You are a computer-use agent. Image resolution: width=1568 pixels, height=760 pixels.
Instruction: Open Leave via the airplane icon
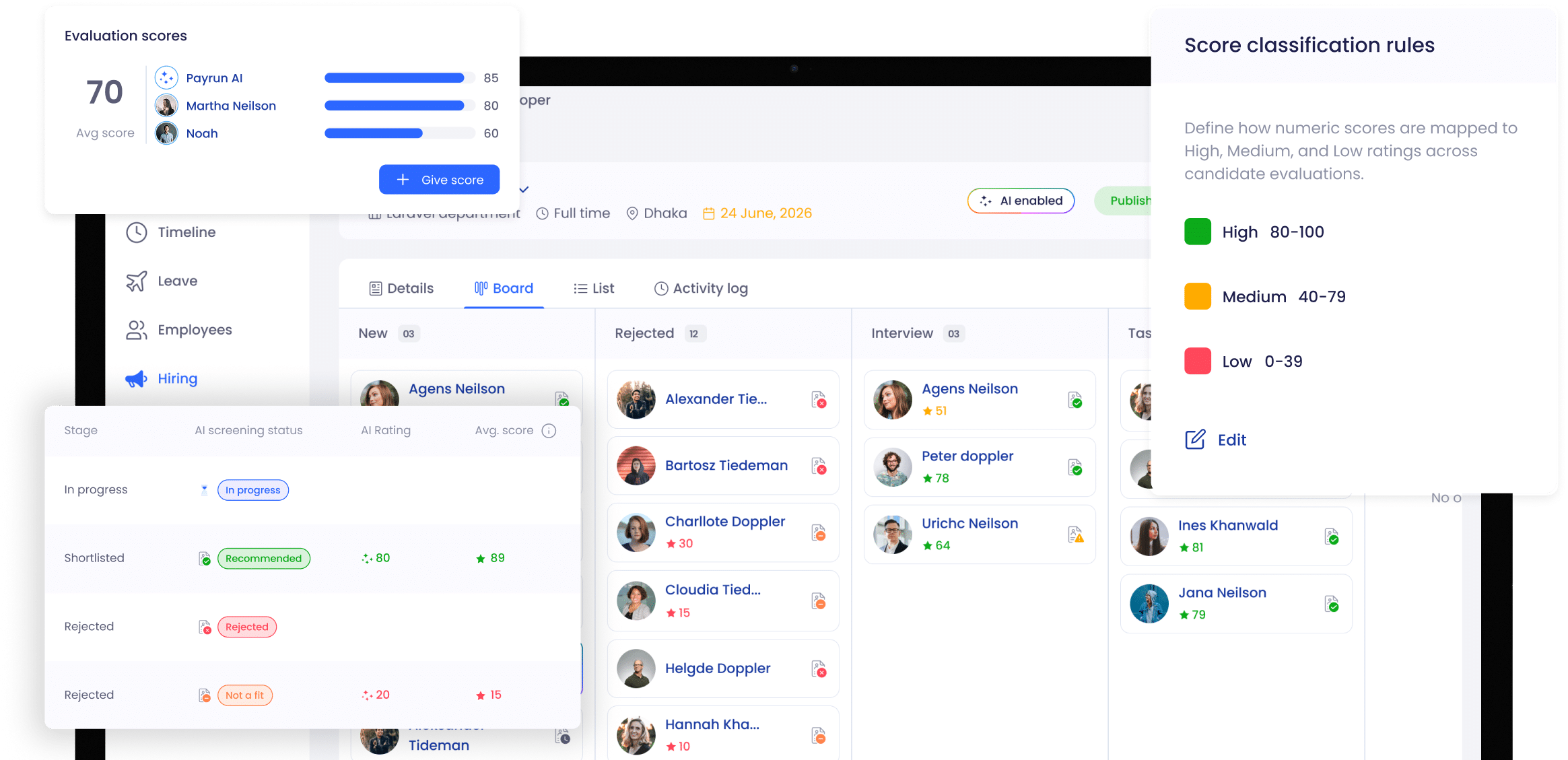136,281
